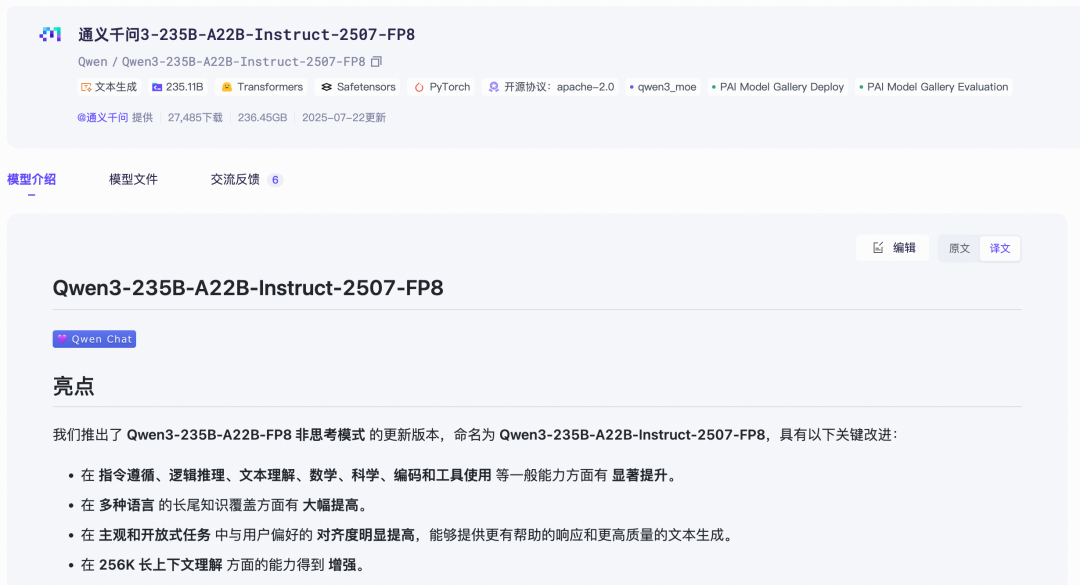Select the Safetensors tag

(358, 87)
